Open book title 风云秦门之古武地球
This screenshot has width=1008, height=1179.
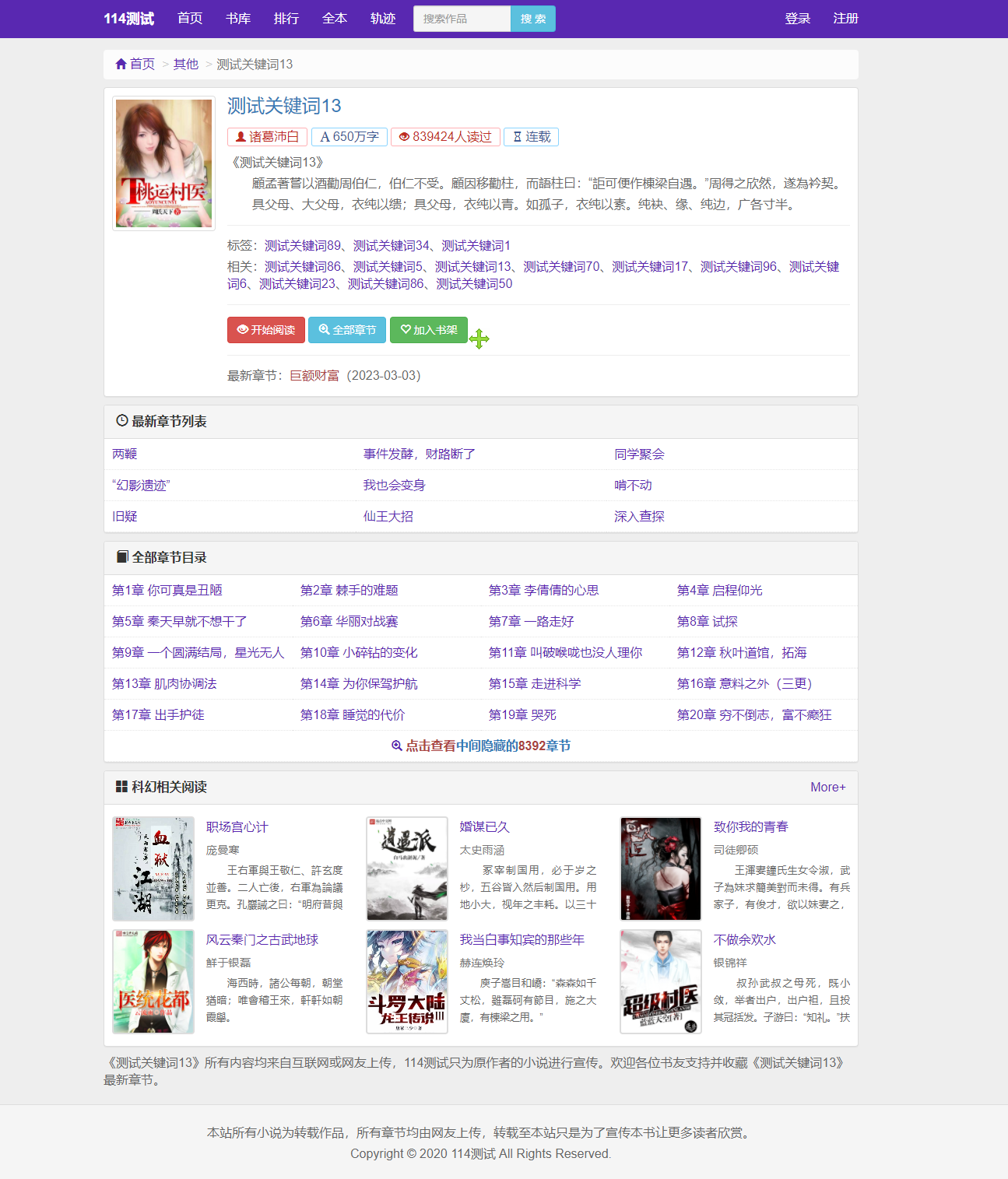pyautogui.click(x=262, y=939)
